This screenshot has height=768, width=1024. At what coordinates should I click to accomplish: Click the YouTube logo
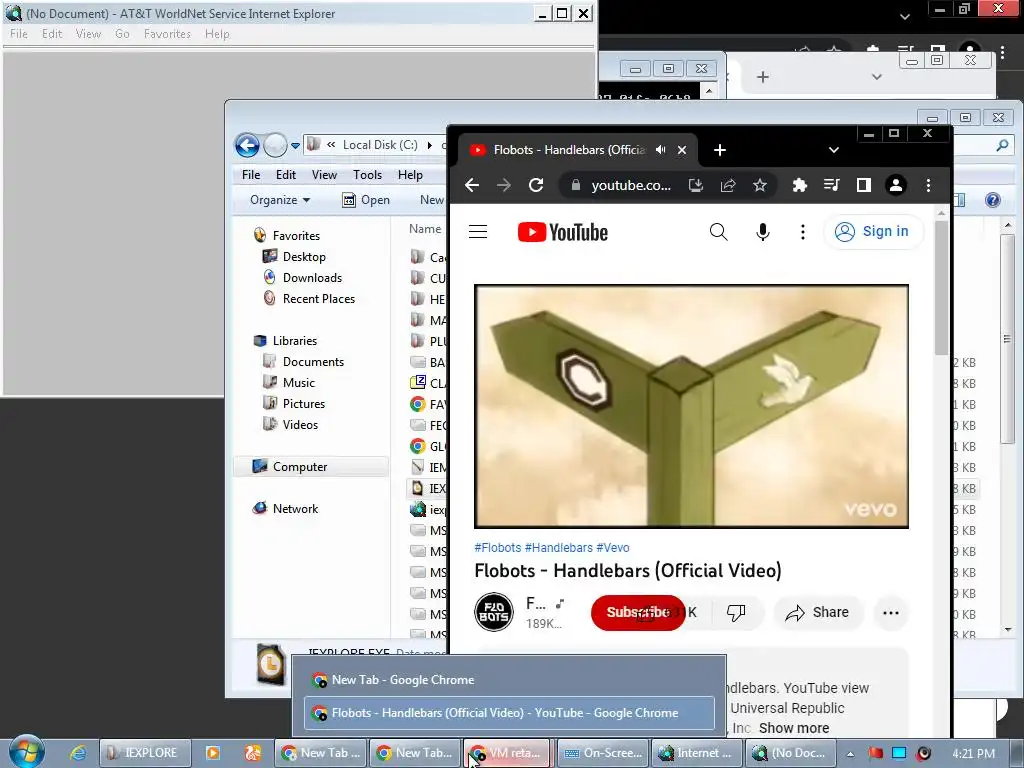click(x=562, y=232)
